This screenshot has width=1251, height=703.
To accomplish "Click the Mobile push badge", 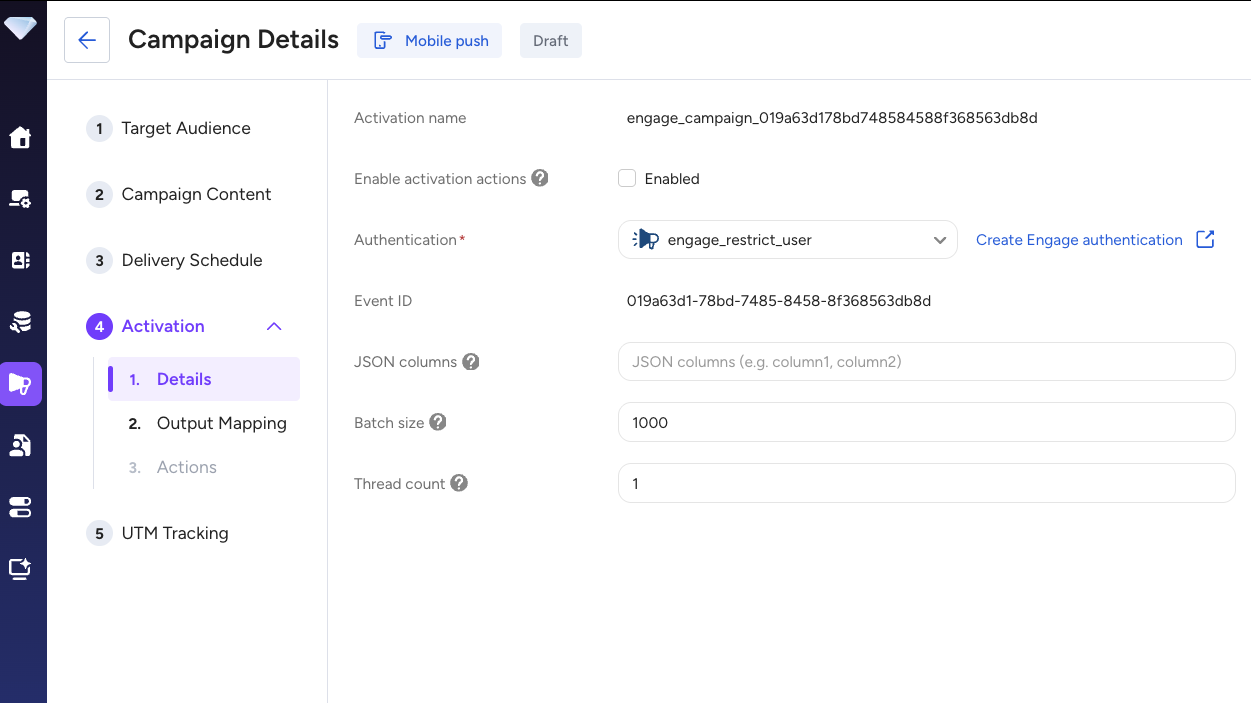I will (430, 41).
